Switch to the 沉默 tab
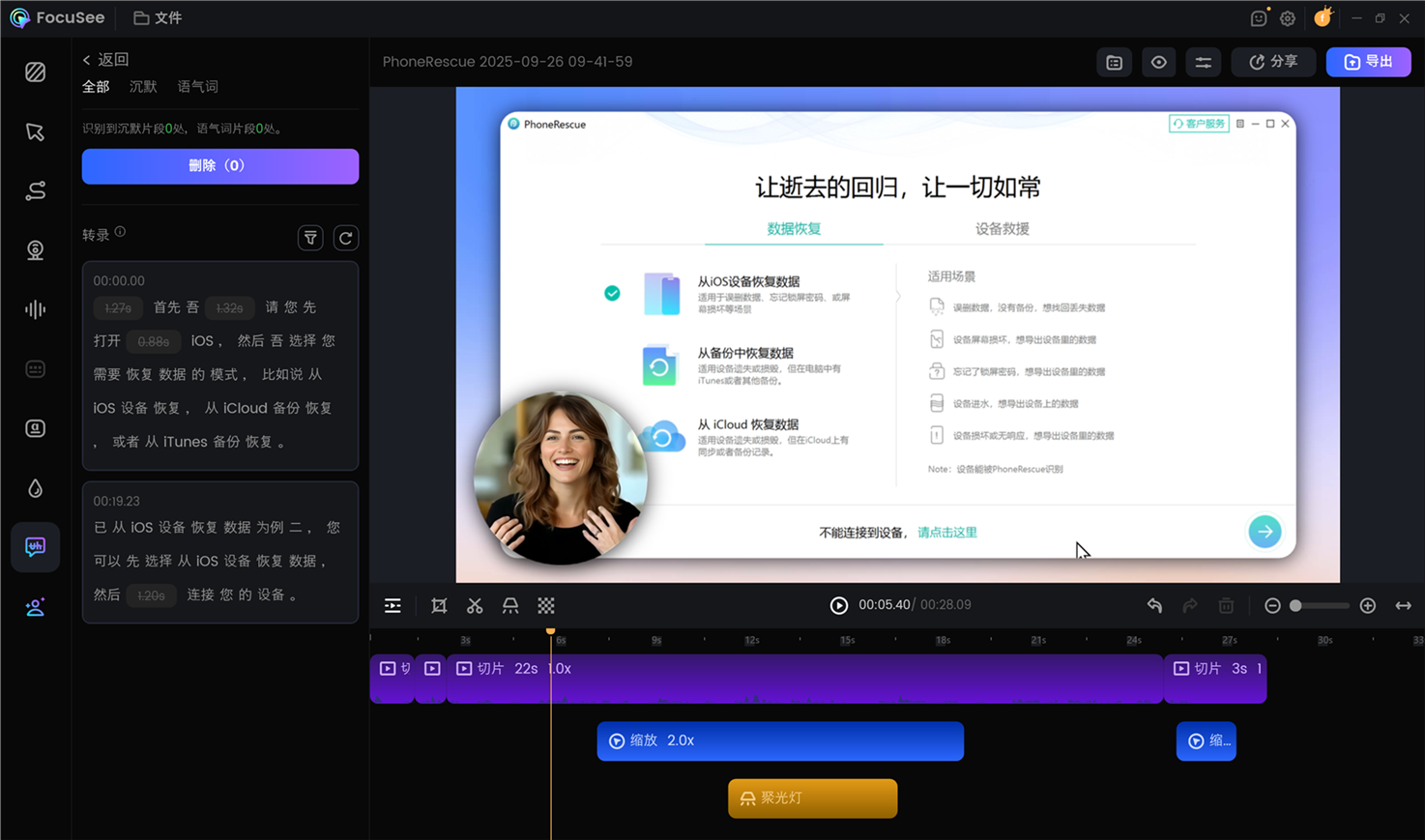The image size is (1425, 840). 142,86
